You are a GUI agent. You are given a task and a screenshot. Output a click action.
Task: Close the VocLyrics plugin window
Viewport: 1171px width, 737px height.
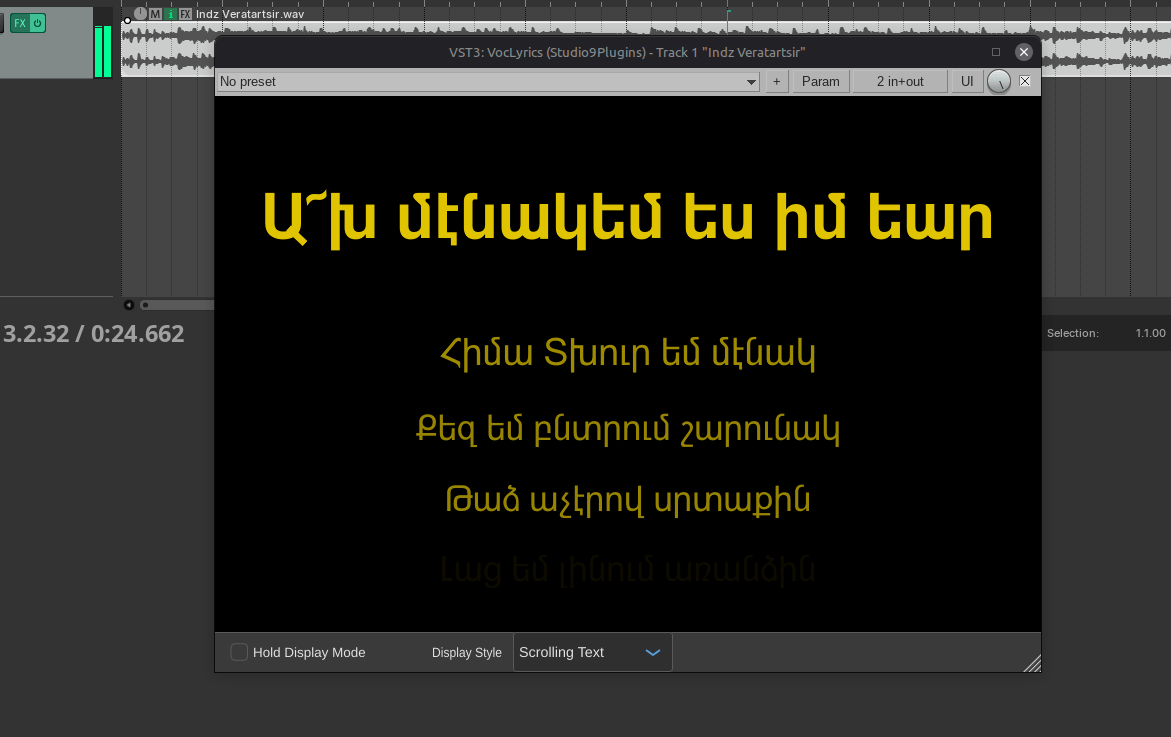[1024, 52]
